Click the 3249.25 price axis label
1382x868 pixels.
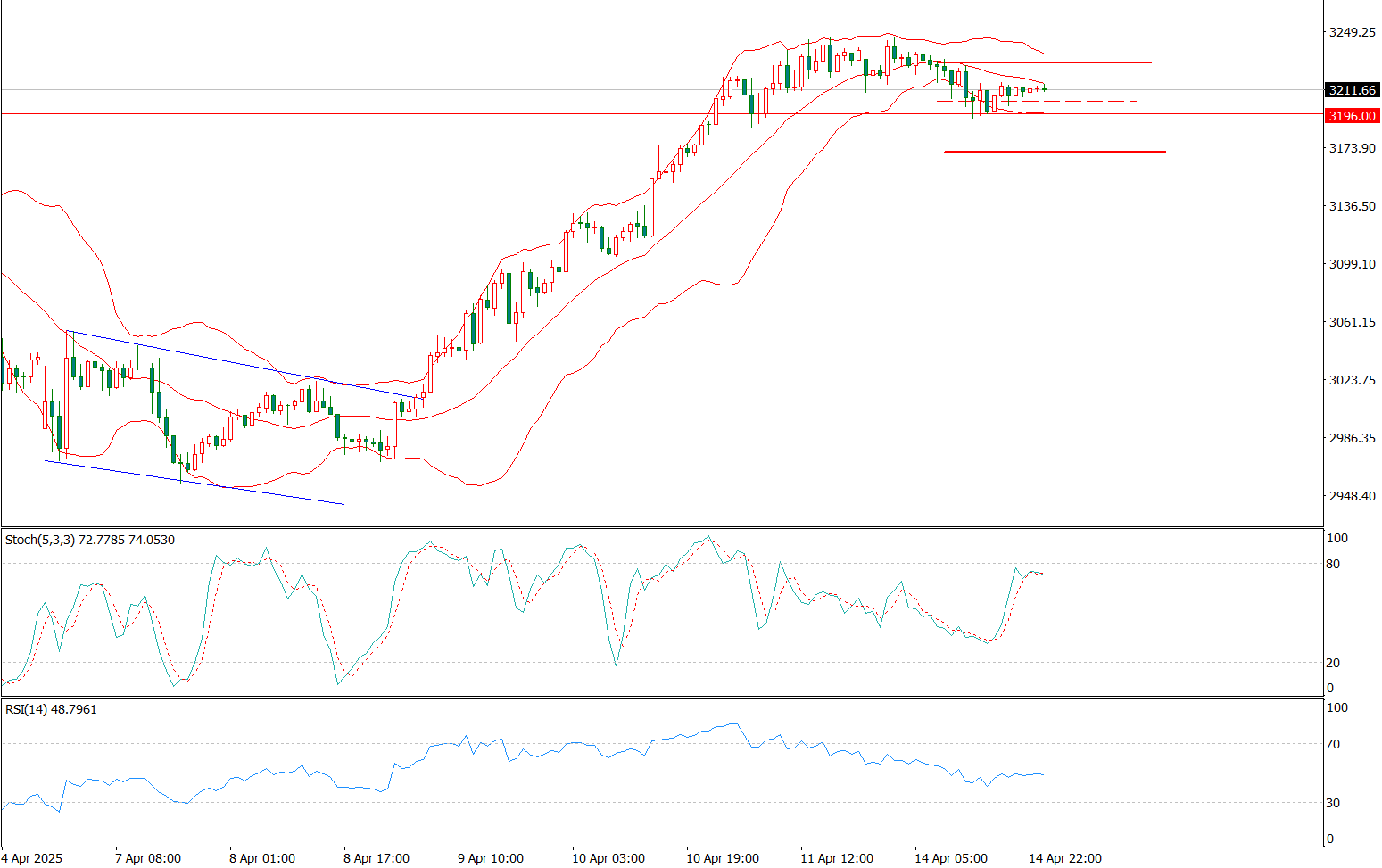pos(1352,32)
